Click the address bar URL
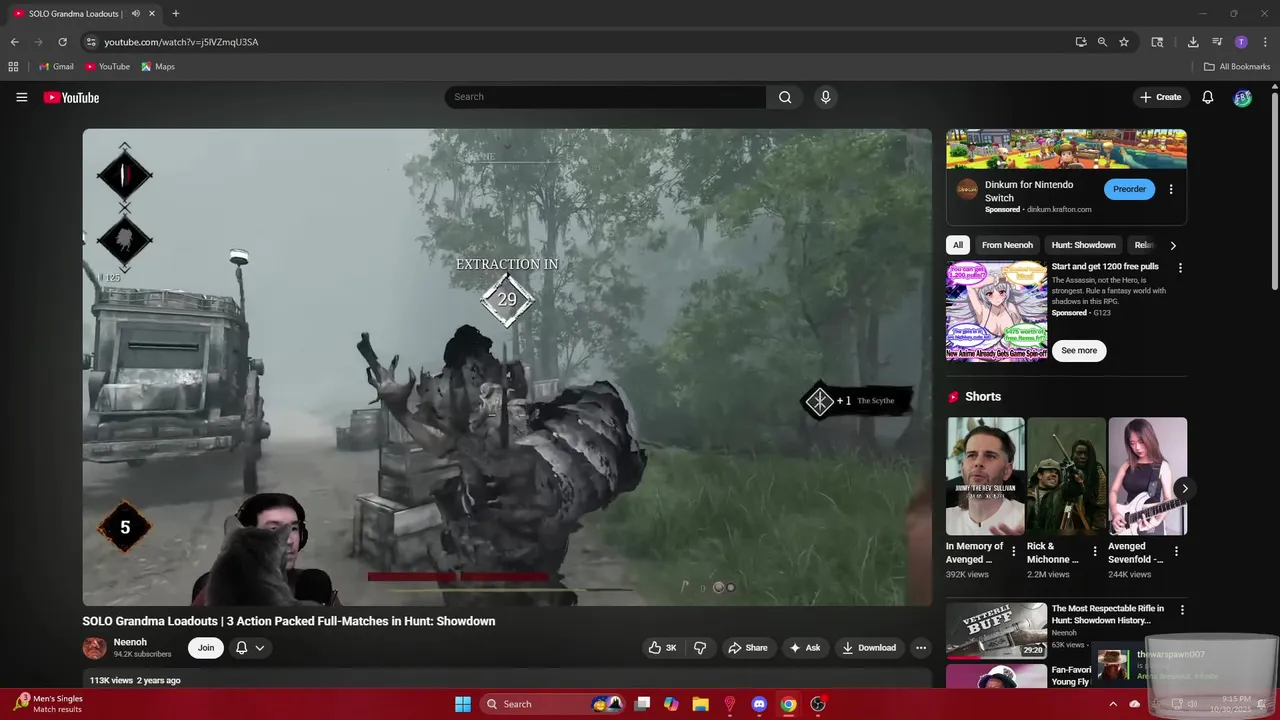This screenshot has height=720, width=1280. coord(181,42)
